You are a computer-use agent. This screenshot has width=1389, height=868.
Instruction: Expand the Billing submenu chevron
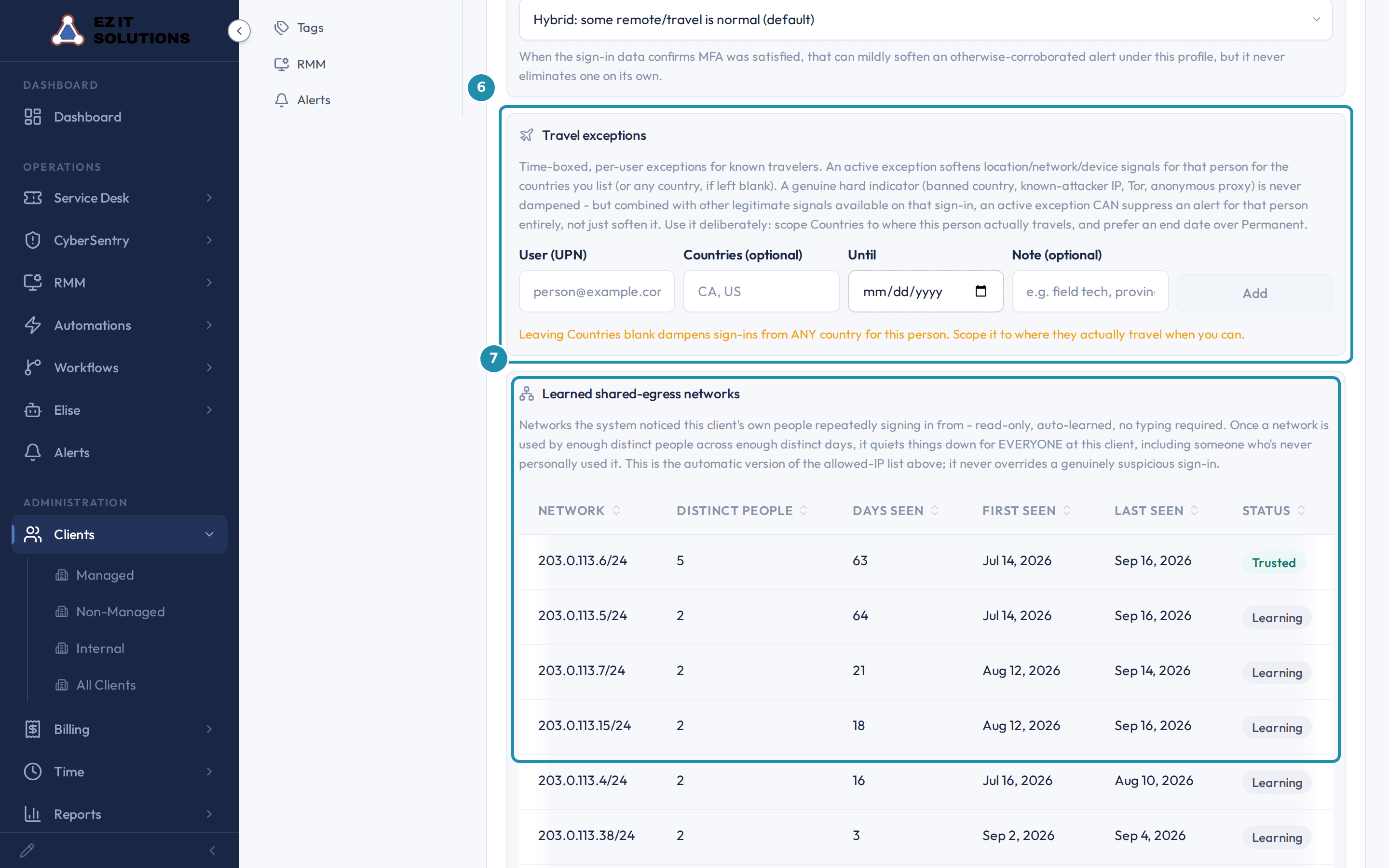pyautogui.click(x=209, y=730)
